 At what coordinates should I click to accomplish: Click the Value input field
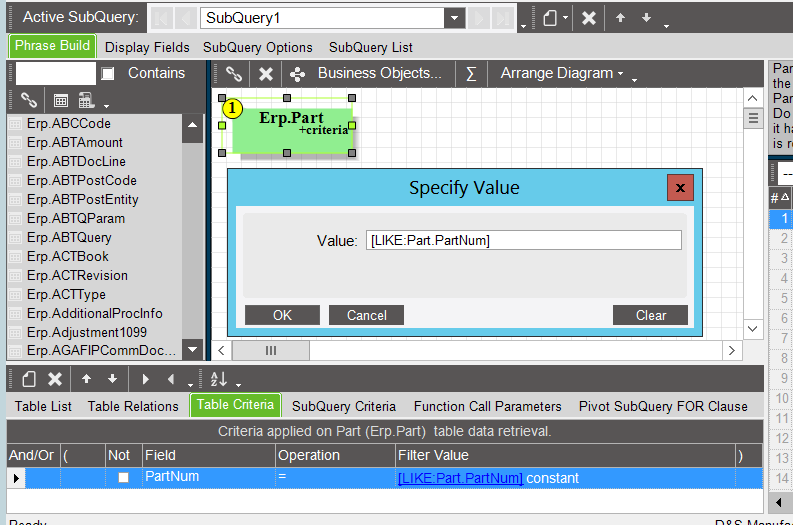(524, 240)
